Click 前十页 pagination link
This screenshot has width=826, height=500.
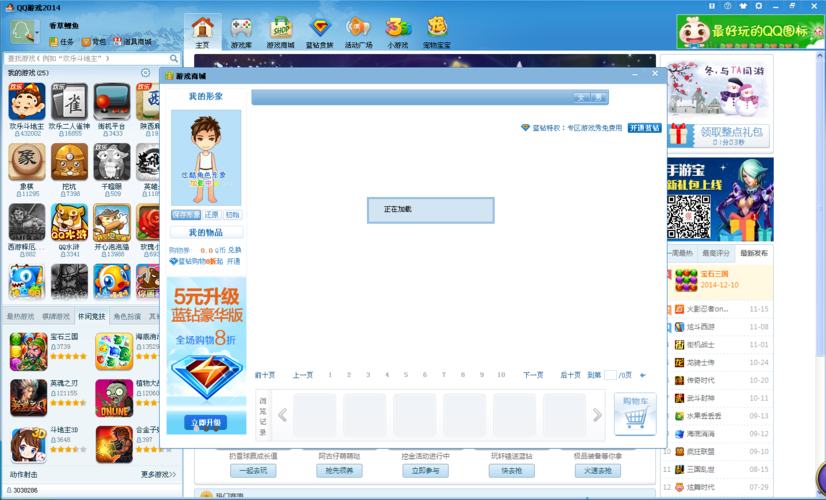click(265, 375)
